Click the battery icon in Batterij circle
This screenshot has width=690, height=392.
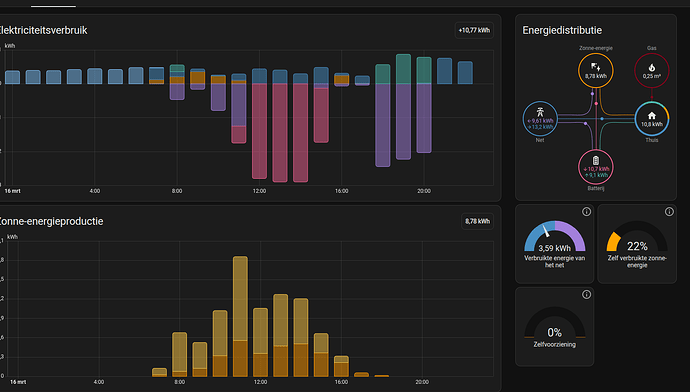point(595,161)
